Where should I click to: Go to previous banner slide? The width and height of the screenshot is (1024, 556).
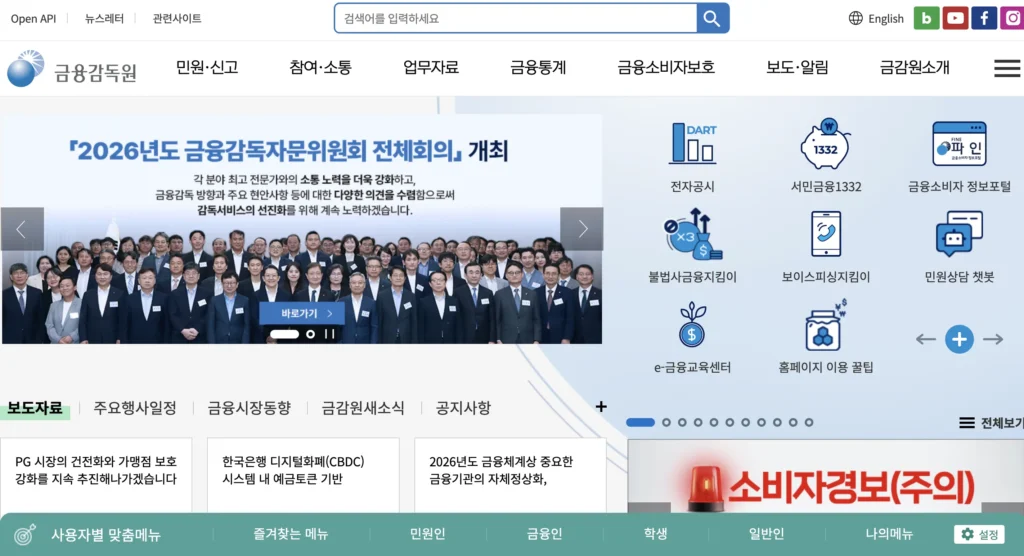click(22, 229)
